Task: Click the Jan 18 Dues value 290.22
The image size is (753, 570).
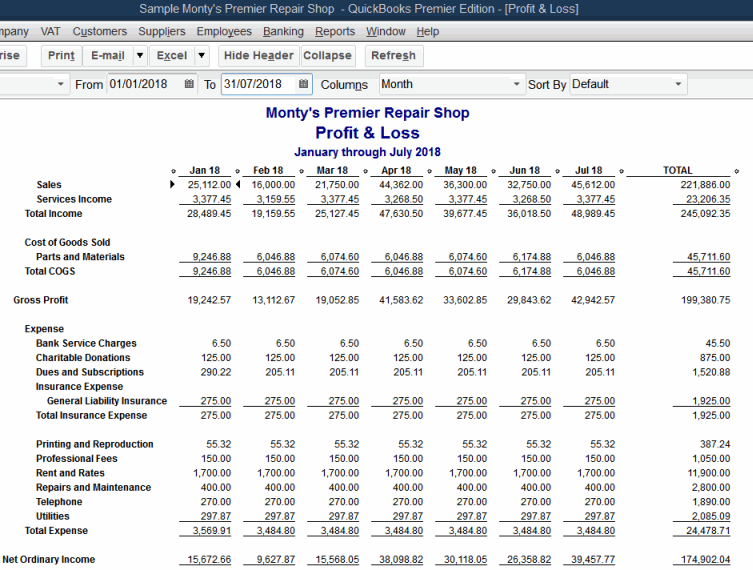Action: point(216,372)
